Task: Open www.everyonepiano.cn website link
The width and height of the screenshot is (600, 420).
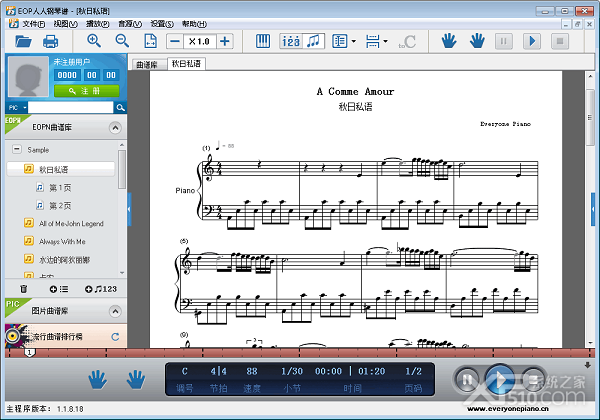Action: 507,409
